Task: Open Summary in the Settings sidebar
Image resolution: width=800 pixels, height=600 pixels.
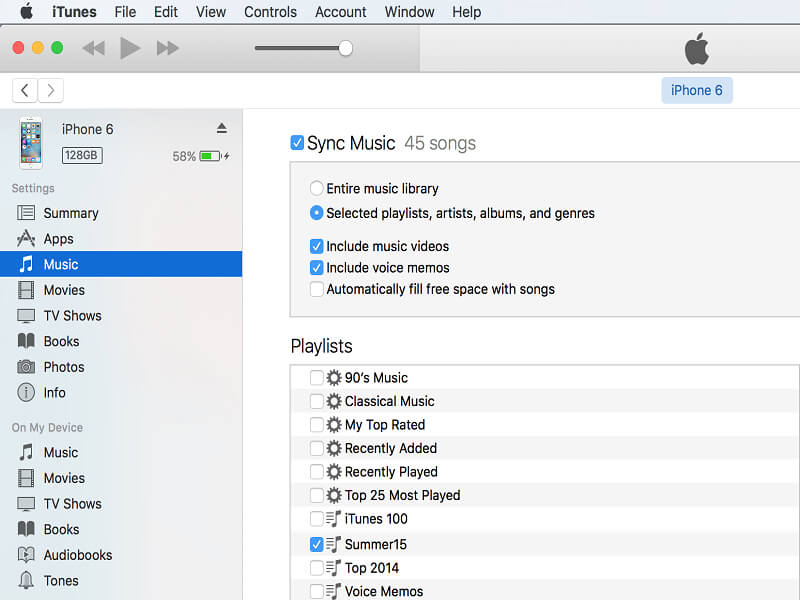Action: (70, 213)
